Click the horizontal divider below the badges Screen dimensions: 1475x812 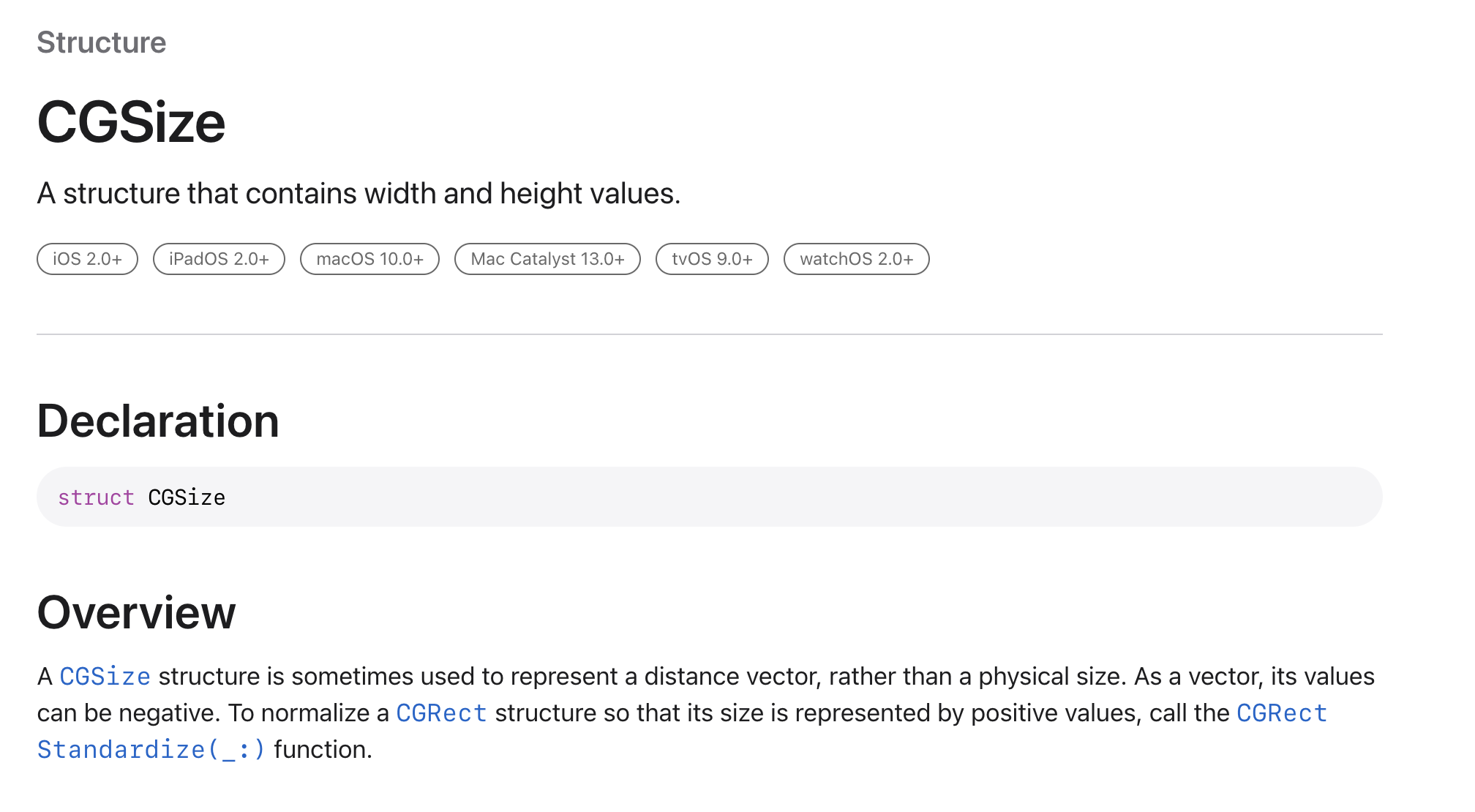tap(709, 334)
